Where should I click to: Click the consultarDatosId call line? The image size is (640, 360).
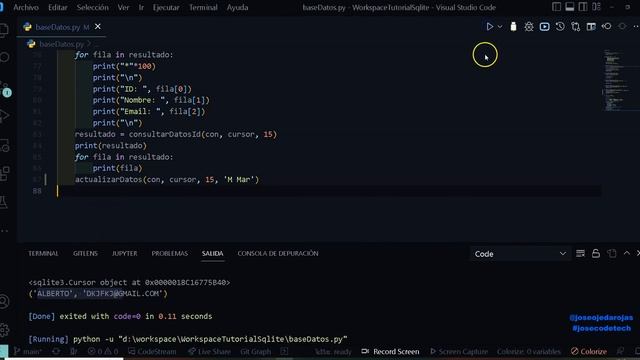tap(176, 134)
